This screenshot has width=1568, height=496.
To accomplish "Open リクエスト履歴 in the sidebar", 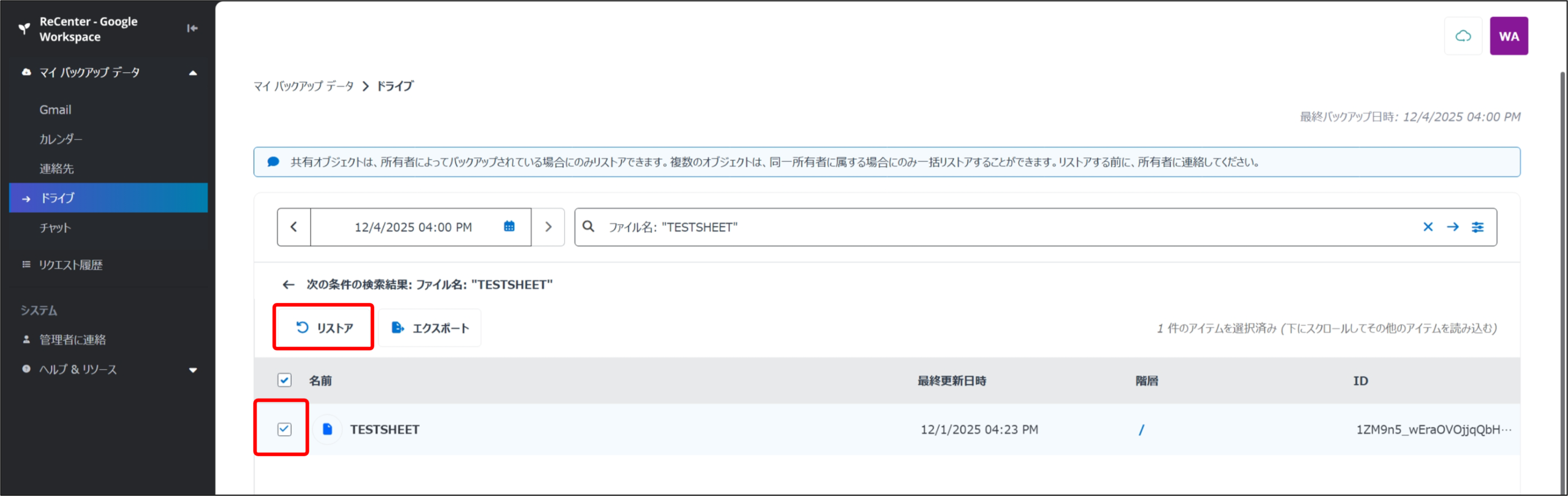I will 70,265.
